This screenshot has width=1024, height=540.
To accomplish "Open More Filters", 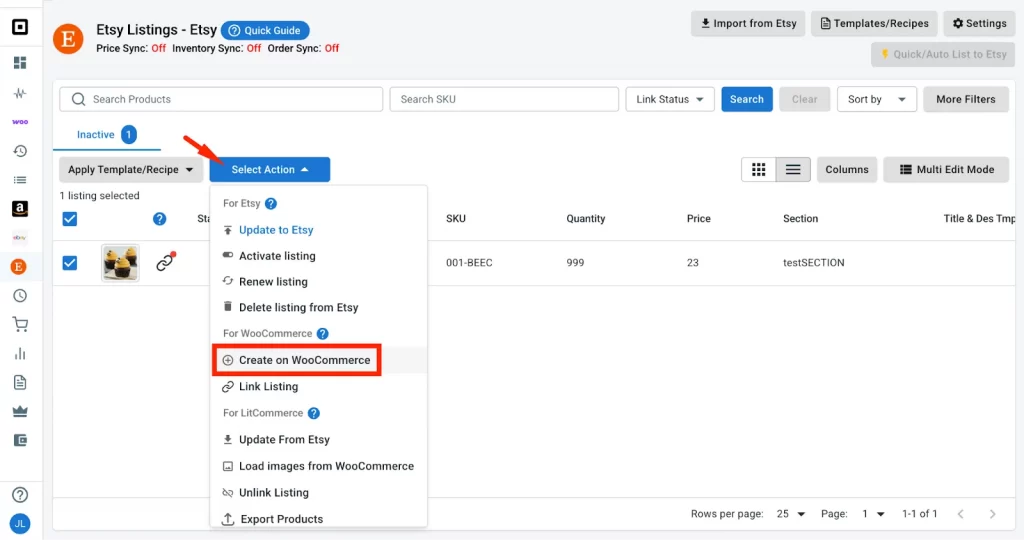I will click(965, 99).
